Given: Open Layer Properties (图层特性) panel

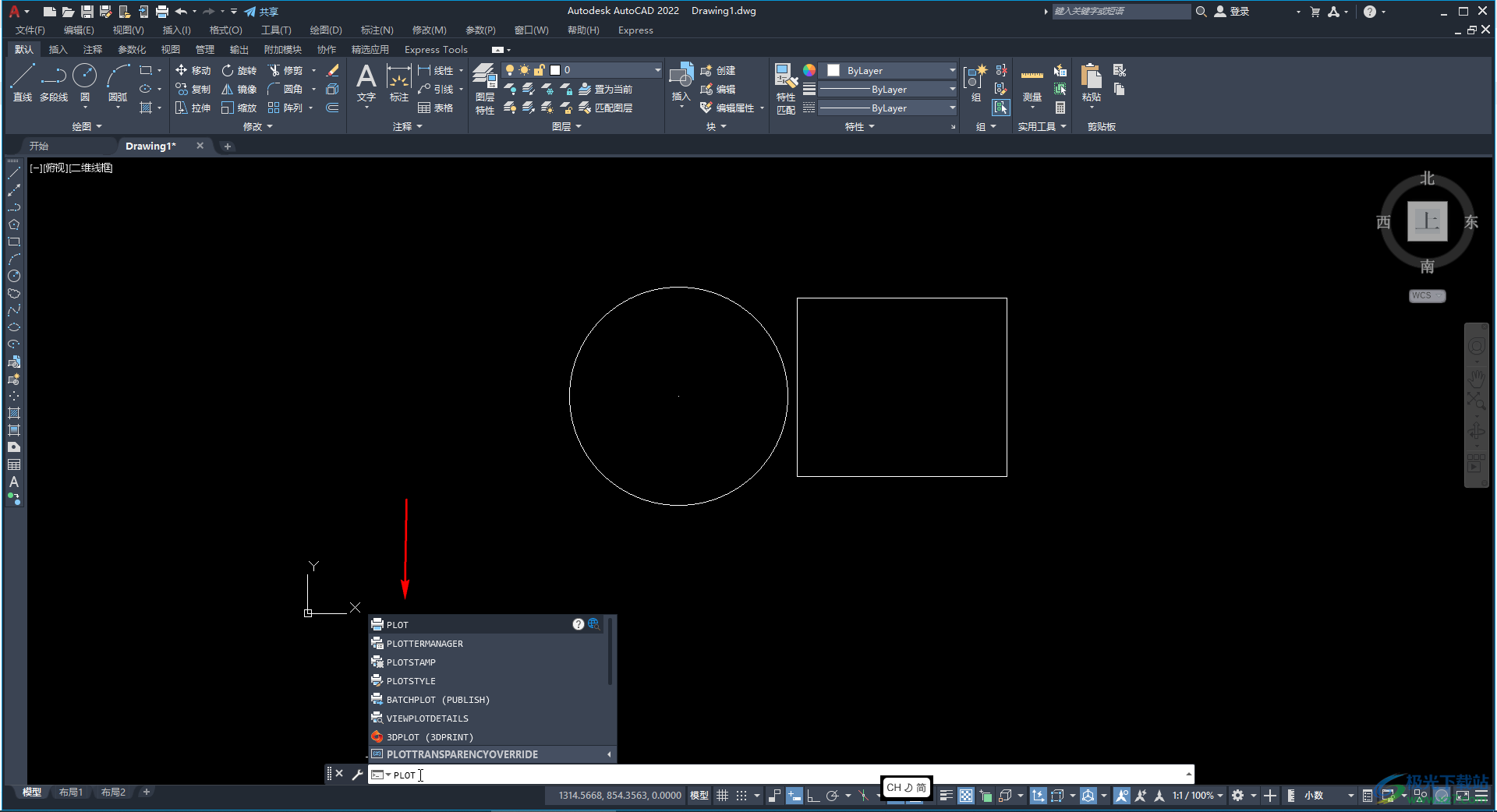Looking at the screenshot, I should point(485,89).
